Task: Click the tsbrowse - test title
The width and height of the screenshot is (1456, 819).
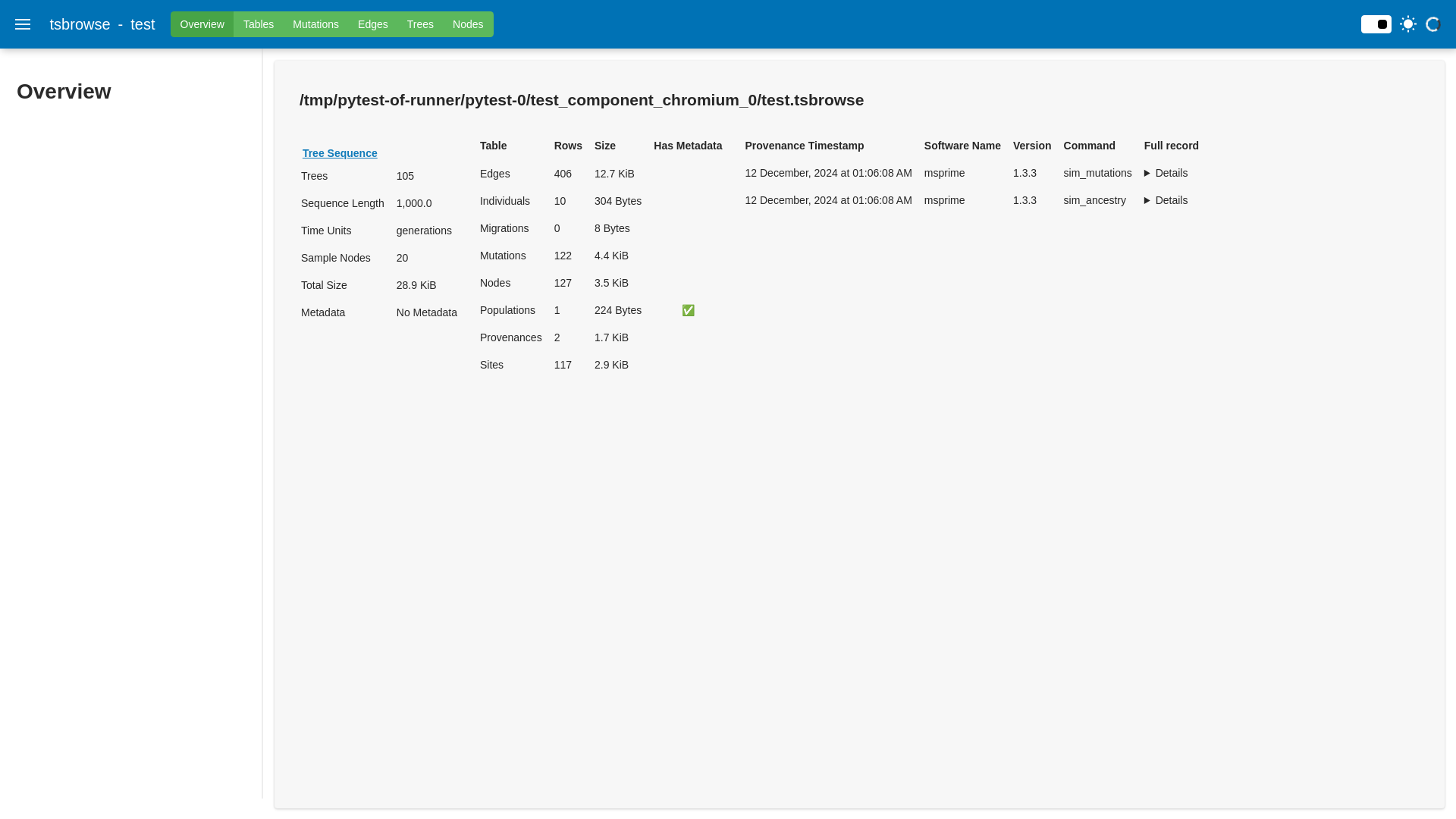Action: tap(102, 24)
